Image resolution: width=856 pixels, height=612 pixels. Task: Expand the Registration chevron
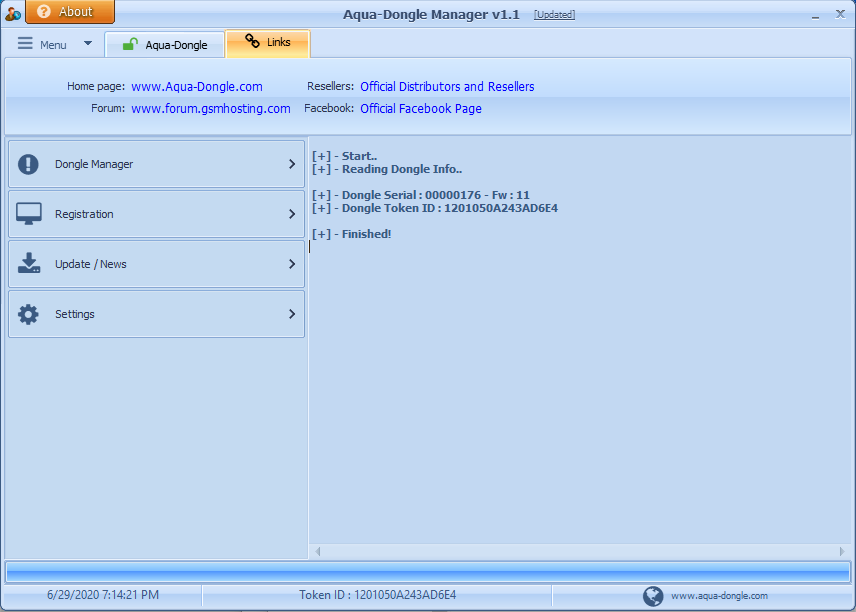click(x=292, y=214)
